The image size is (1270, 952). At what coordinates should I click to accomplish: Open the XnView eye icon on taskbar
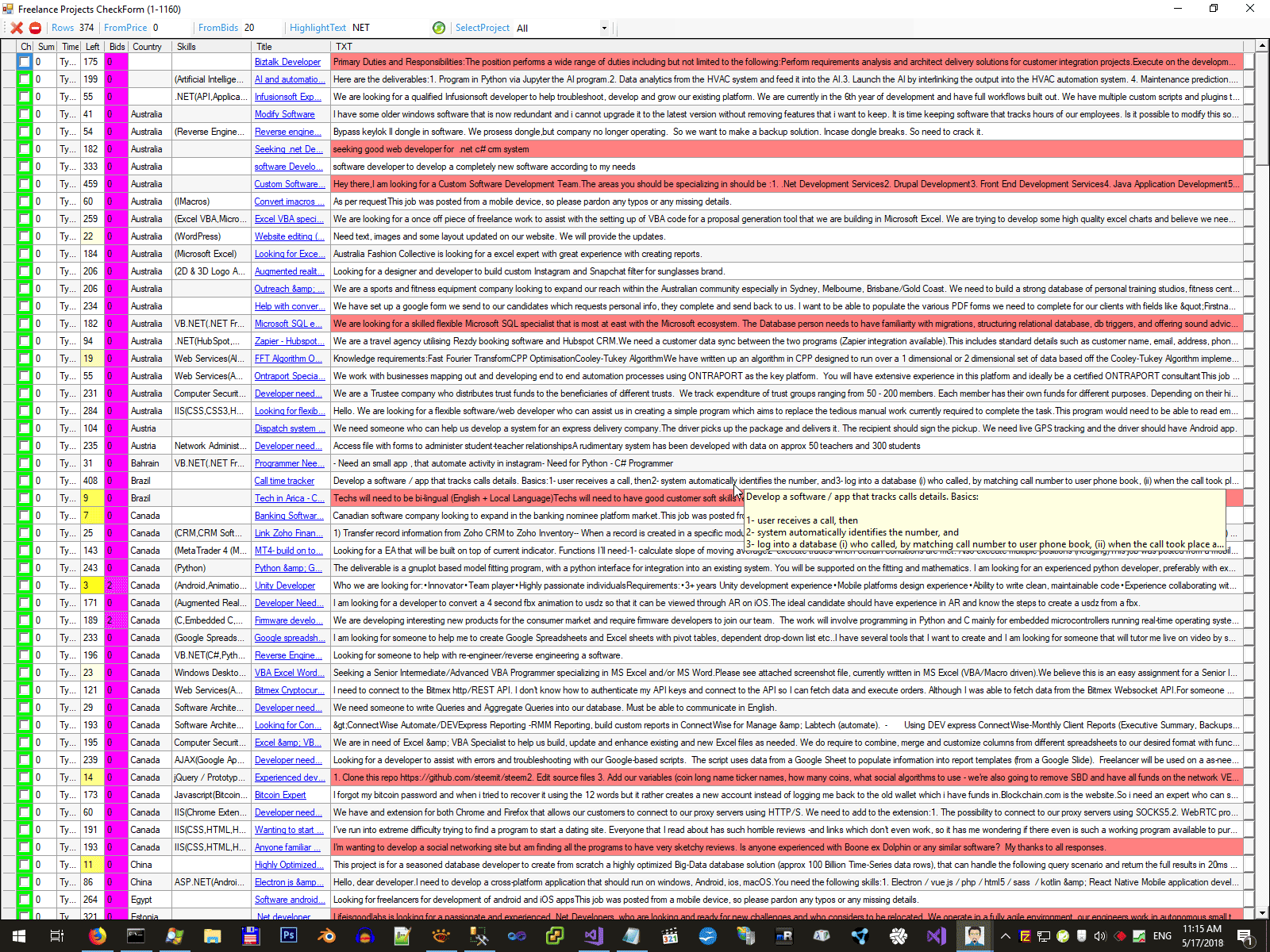[x=441, y=936]
